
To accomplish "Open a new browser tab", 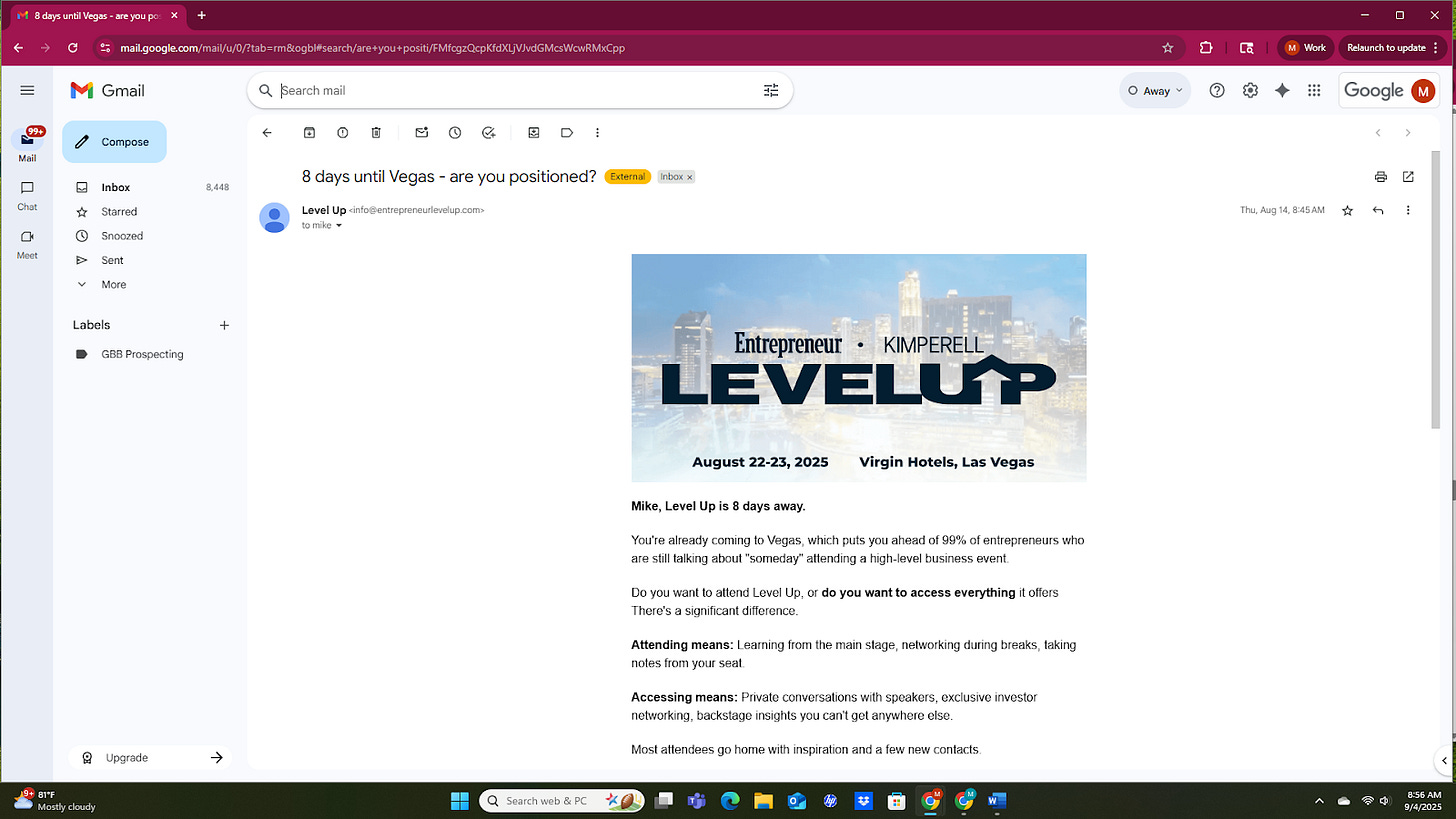I will pos(202,15).
